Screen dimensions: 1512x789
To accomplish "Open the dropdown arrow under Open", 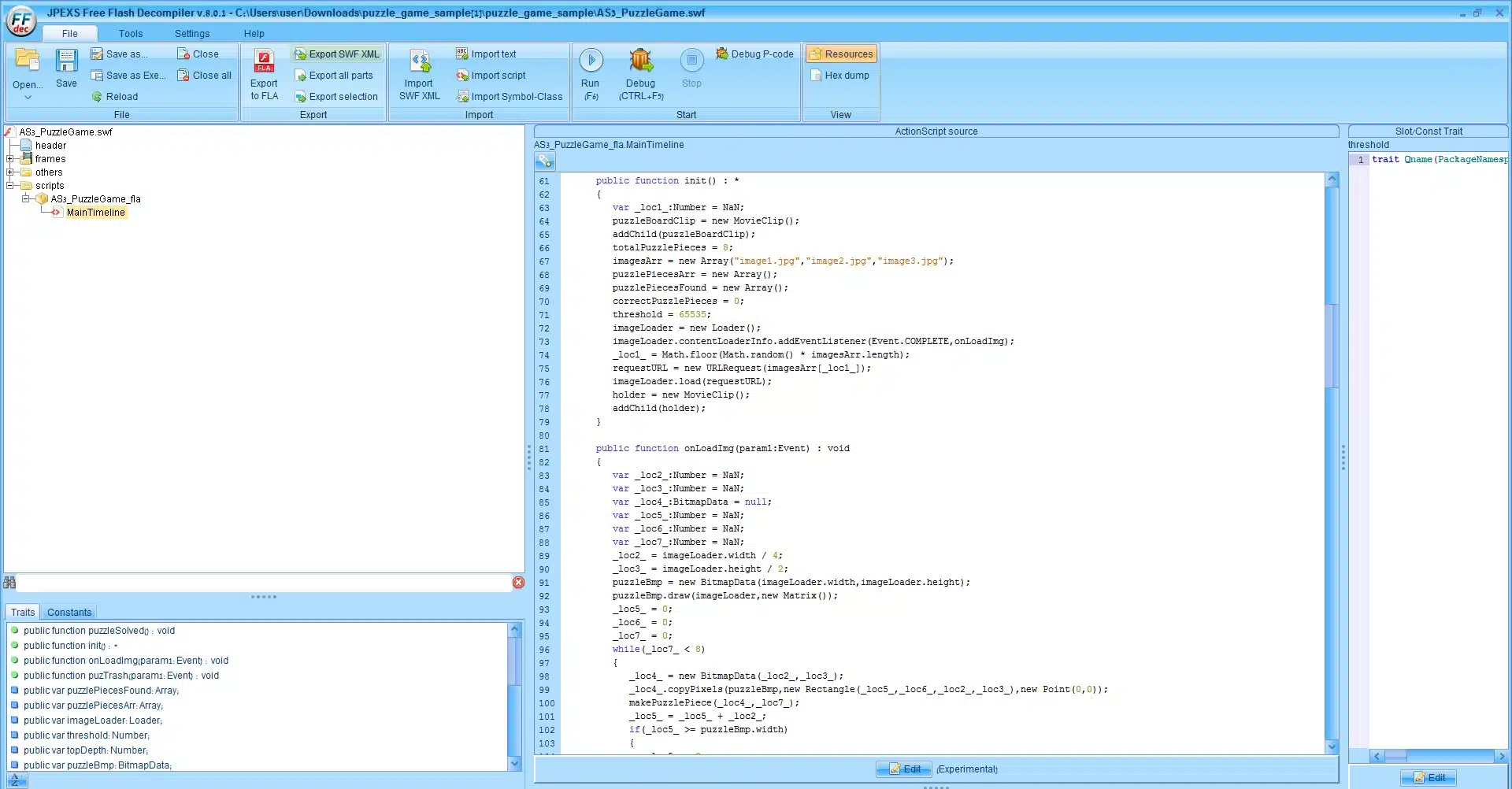I will 28,98.
